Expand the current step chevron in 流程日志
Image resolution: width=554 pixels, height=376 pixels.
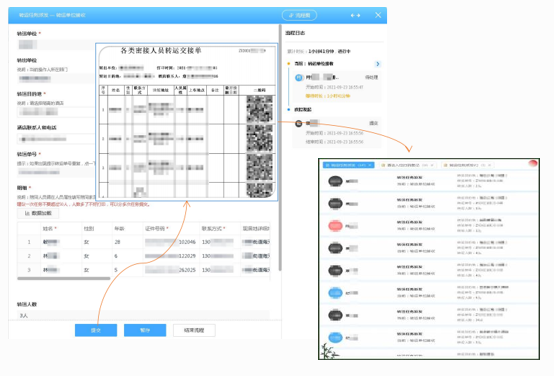tap(377, 64)
